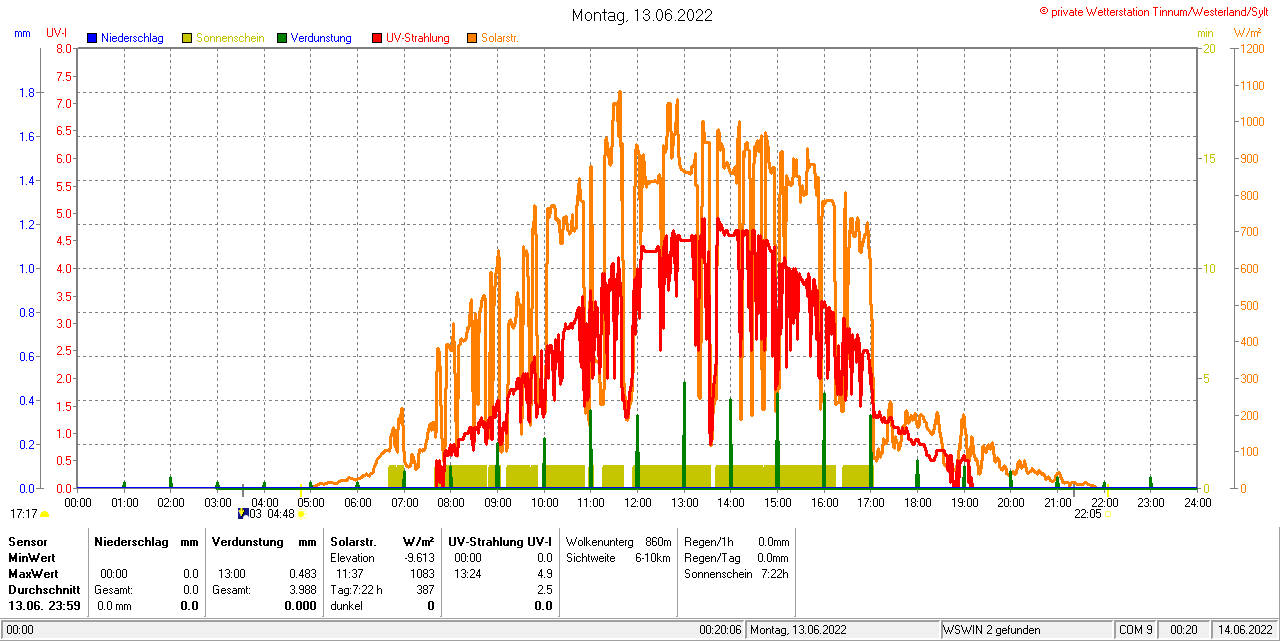
Task: Click the Sonnenschein 7:22h entry
Action: (736, 573)
